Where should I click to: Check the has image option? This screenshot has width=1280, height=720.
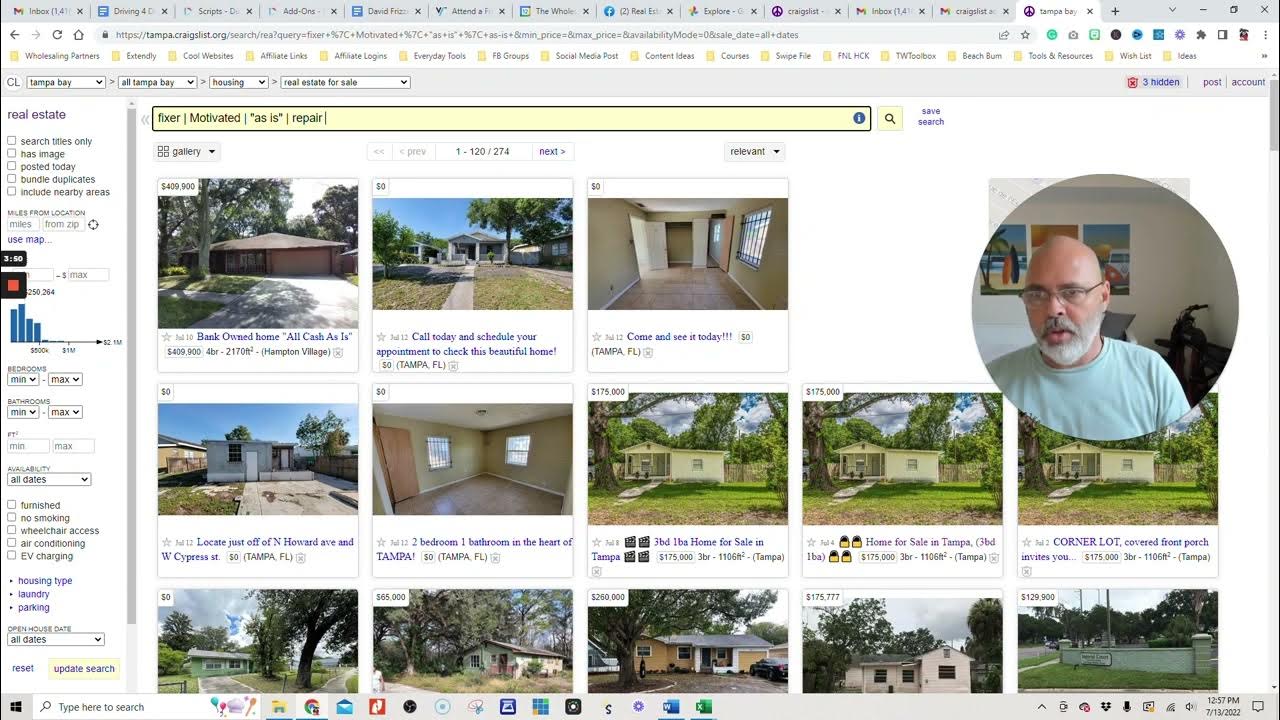coord(12,154)
